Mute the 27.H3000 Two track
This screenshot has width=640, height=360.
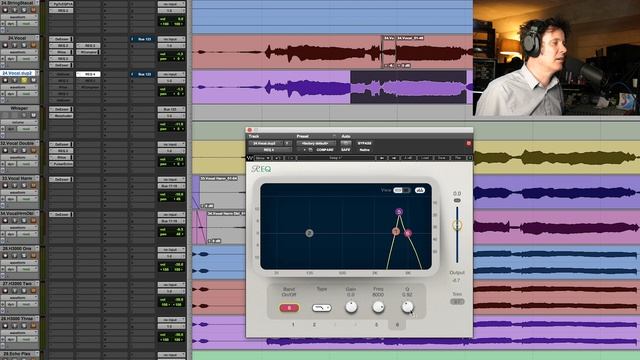click(x=33, y=291)
